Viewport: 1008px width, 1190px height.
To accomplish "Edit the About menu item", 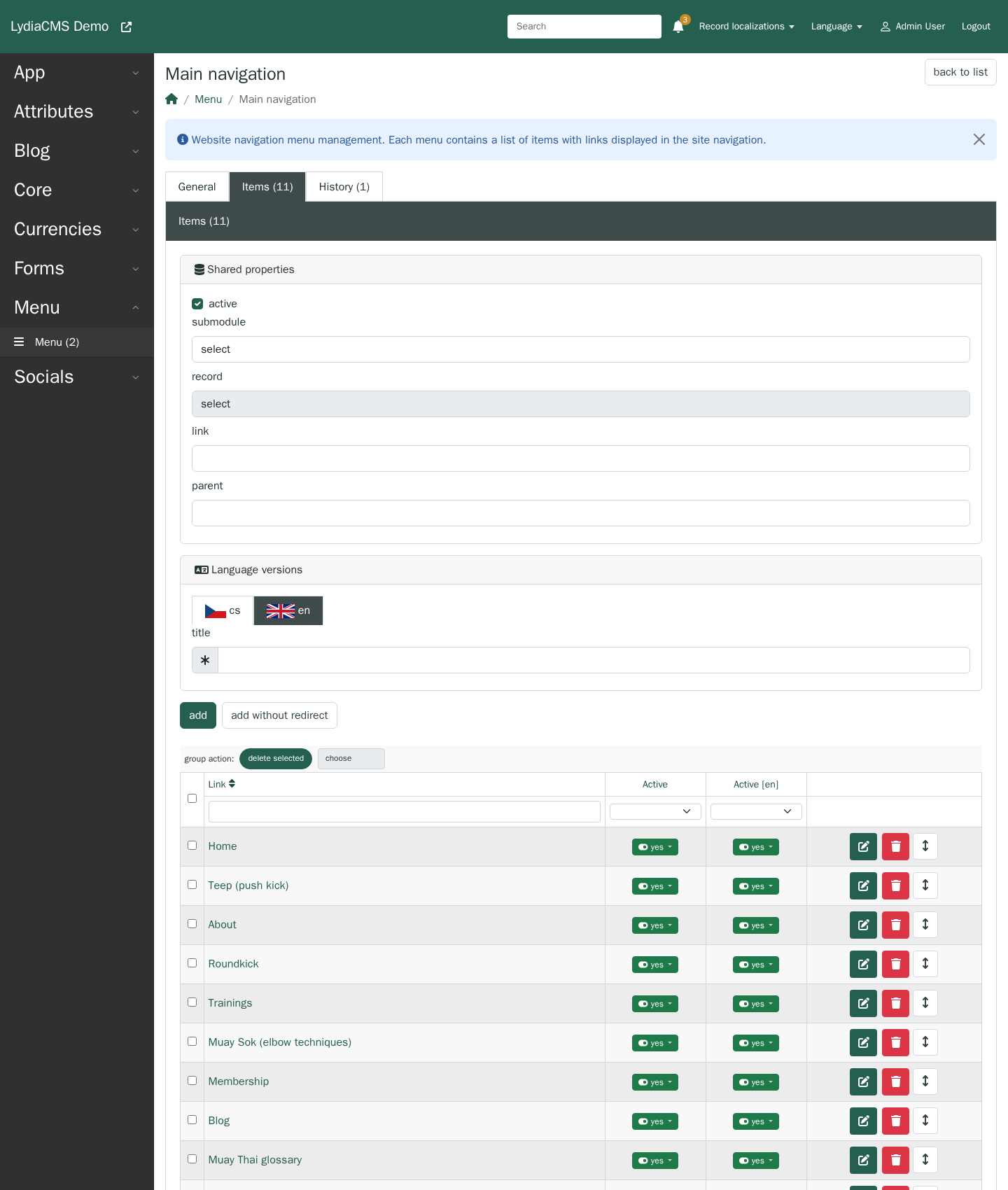I will (863, 925).
